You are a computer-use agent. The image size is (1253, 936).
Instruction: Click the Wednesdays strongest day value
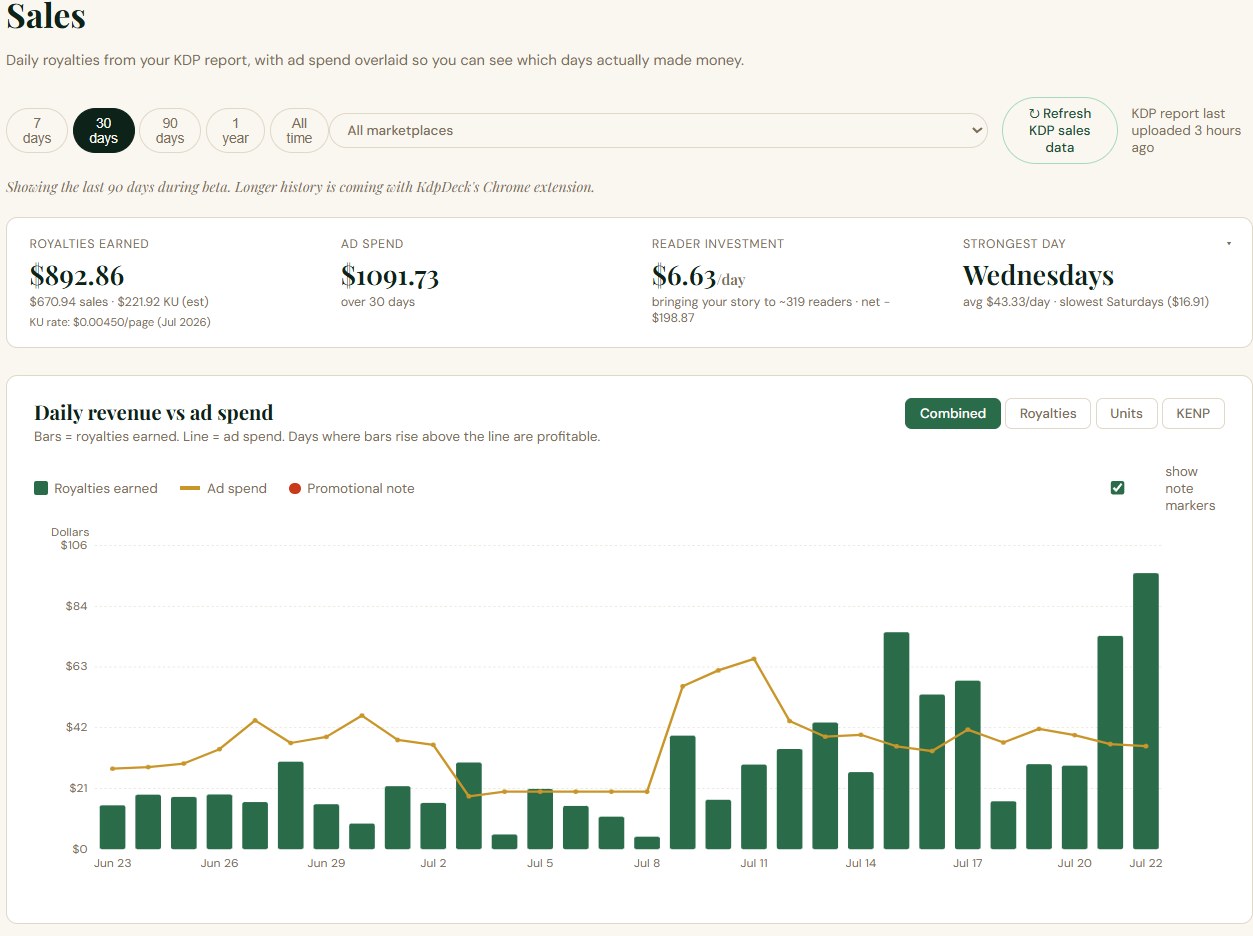coord(1038,275)
